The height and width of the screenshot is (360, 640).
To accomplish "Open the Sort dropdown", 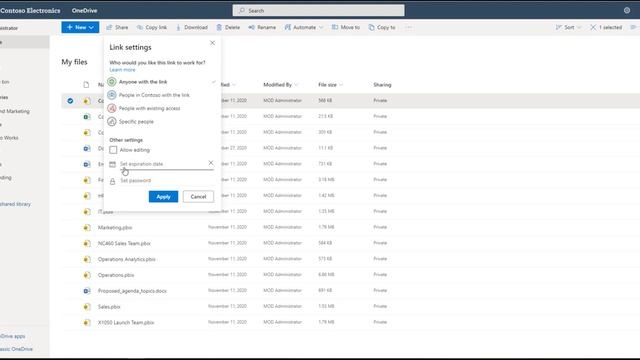I will pyautogui.click(x=569, y=27).
